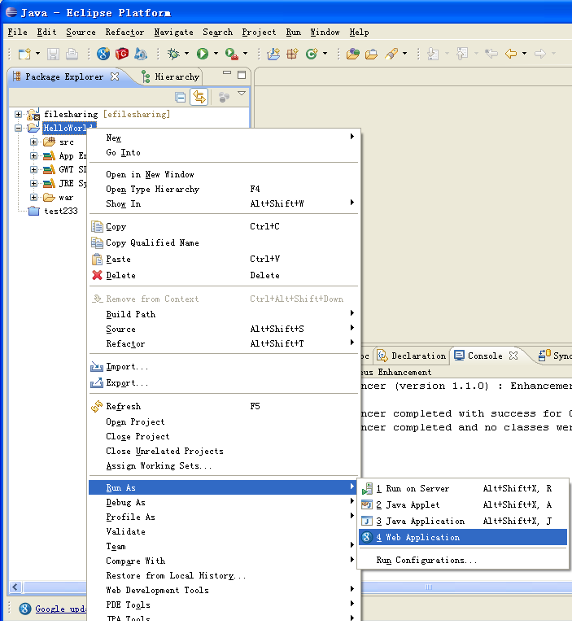Choose 2 Java Applet from submenu
Viewport: 572px width, 621px height.
(463, 505)
